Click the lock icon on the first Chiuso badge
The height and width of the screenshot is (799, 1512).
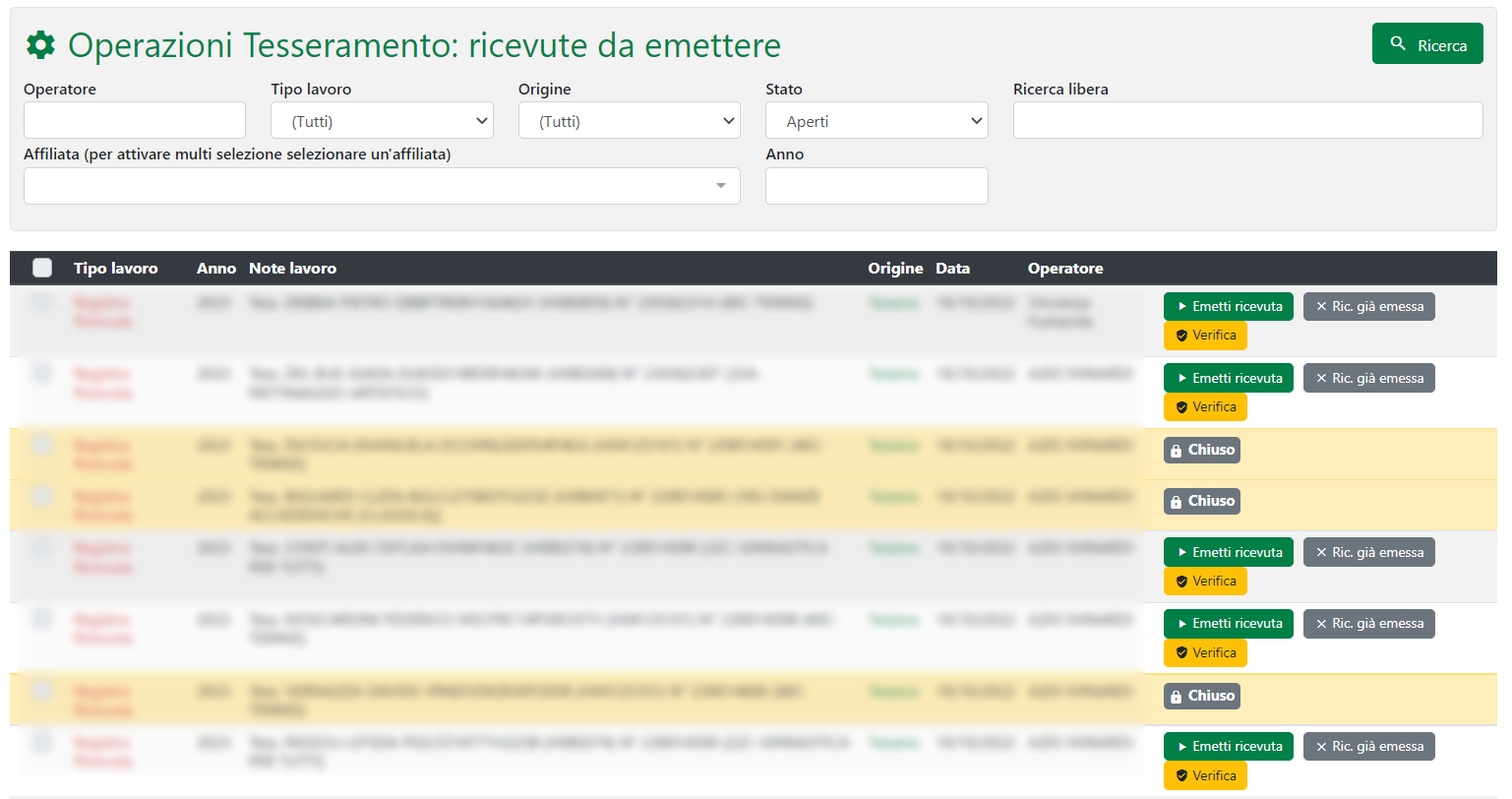point(1176,451)
